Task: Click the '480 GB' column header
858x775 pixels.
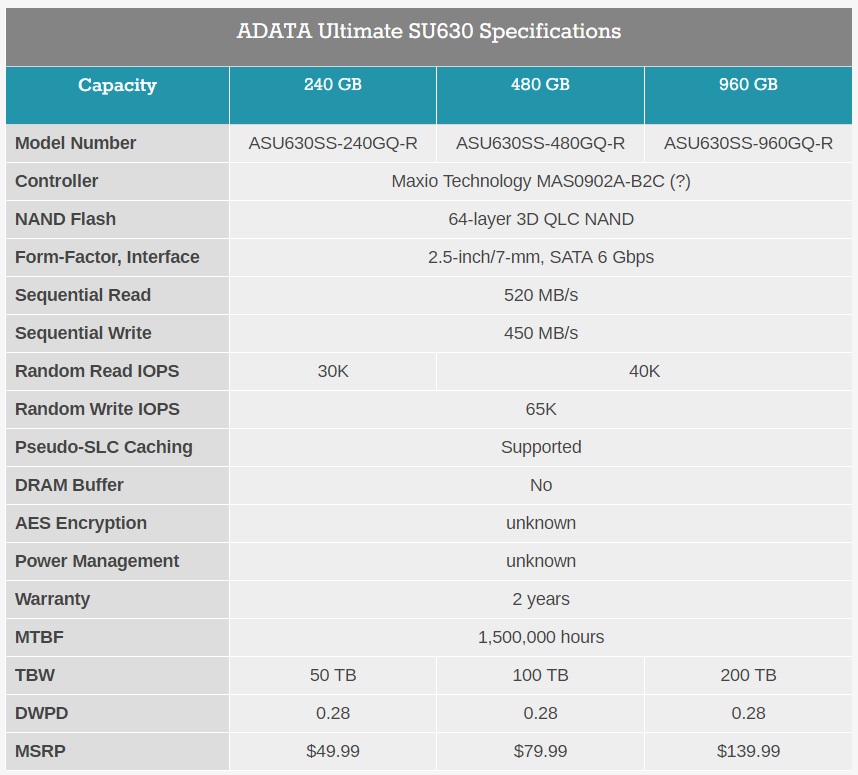Action: [540, 84]
